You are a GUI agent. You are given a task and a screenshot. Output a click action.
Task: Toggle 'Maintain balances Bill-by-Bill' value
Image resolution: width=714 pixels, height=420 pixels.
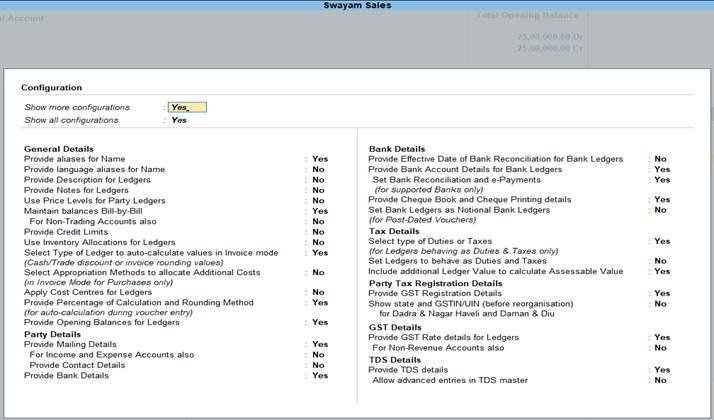(x=319, y=211)
